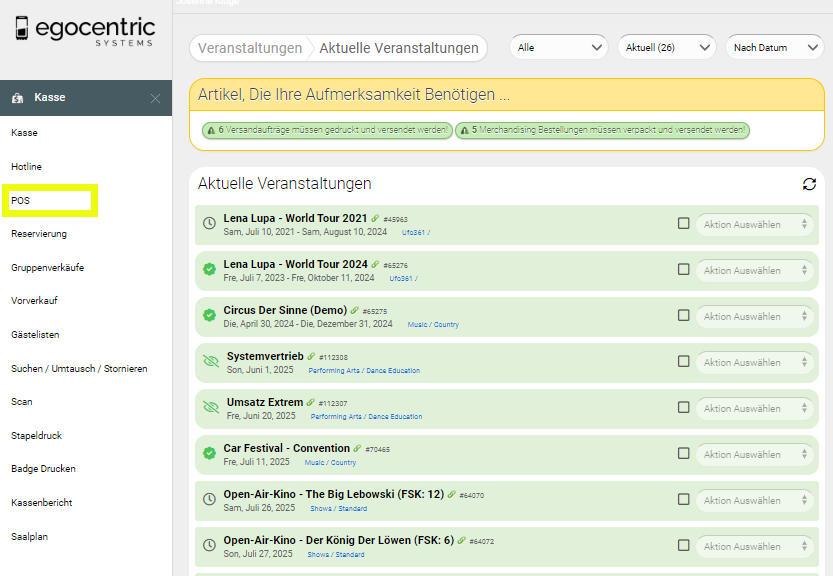The width and height of the screenshot is (833, 576).
Task: Click the refresh icon beside Aktuelle Veranstaltungen
Action: pyautogui.click(x=809, y=184)
